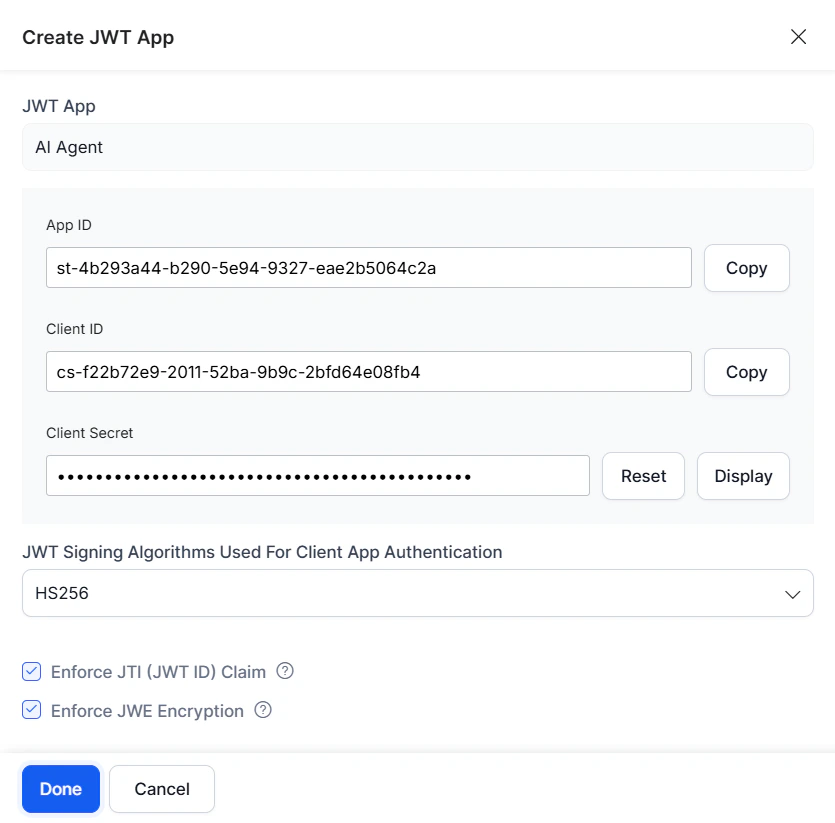Display the hidden Client Secret

pos(743,476)
